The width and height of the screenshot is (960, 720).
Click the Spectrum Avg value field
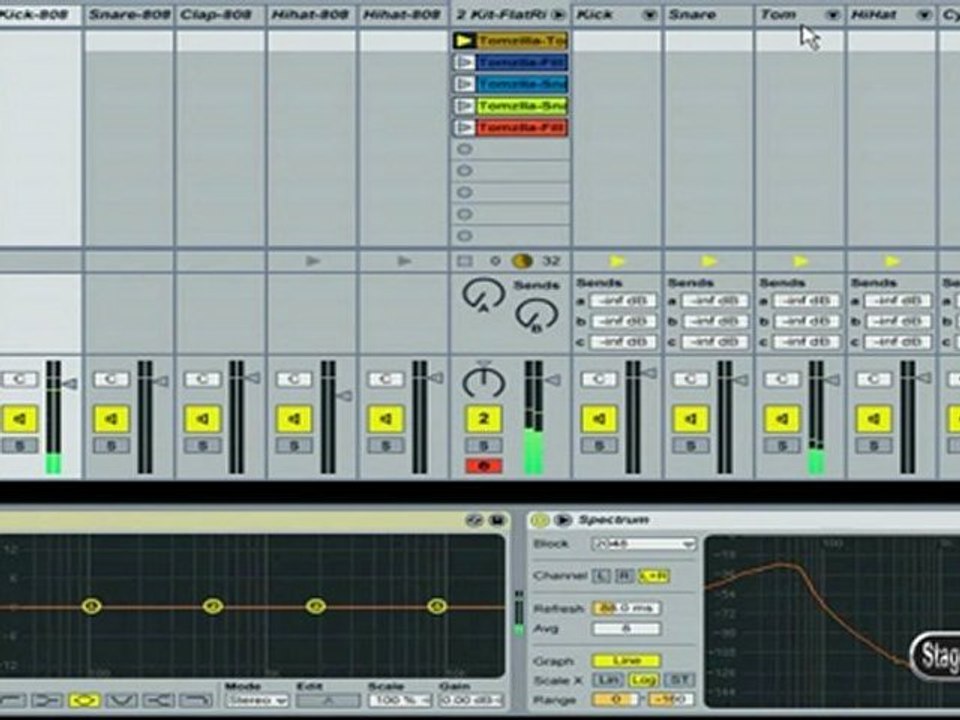pyautogui.click(x=626, y=629)
